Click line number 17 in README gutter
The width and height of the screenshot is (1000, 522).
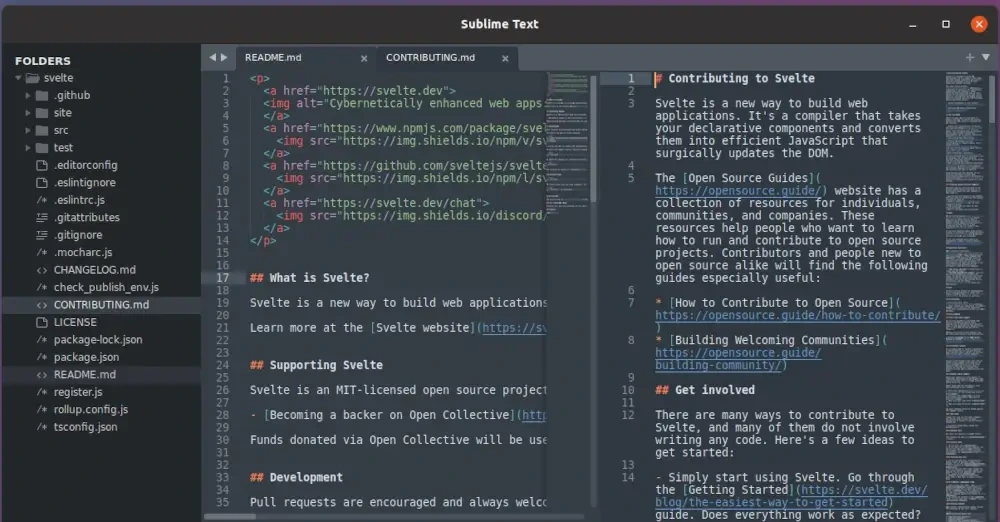click(x=223, y=278)
